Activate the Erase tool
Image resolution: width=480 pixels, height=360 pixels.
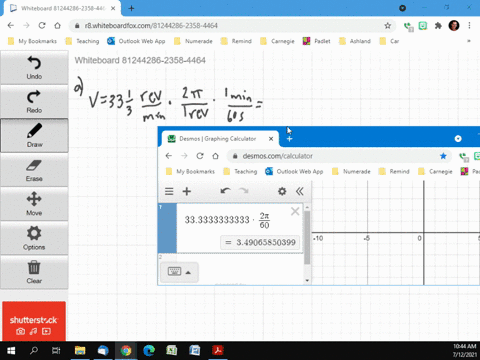[34, 170]
